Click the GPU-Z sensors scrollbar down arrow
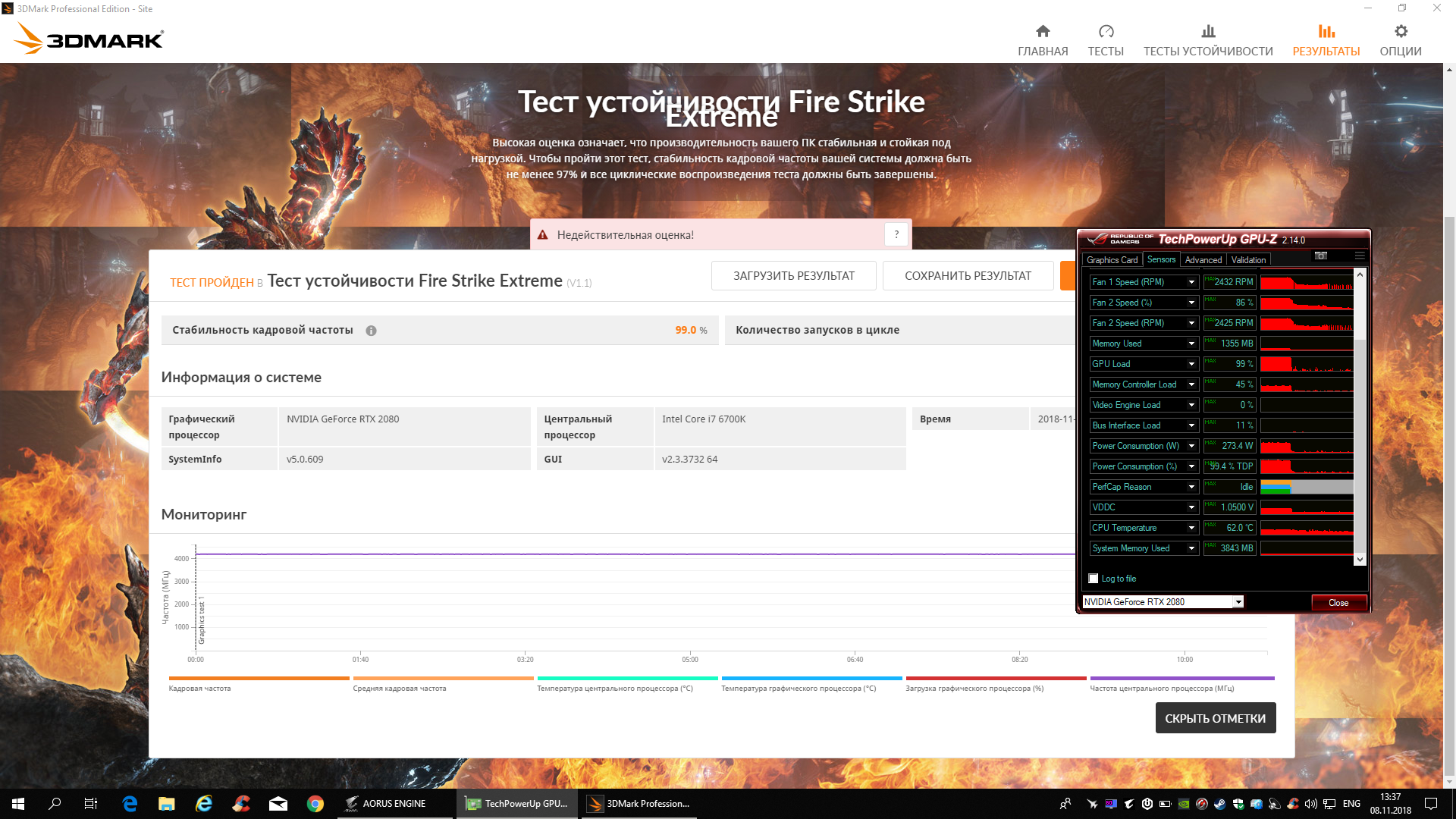Image resolution: width=1456 pixels, height=819 pixels. pyautogui.click(x=1360, y=560)
